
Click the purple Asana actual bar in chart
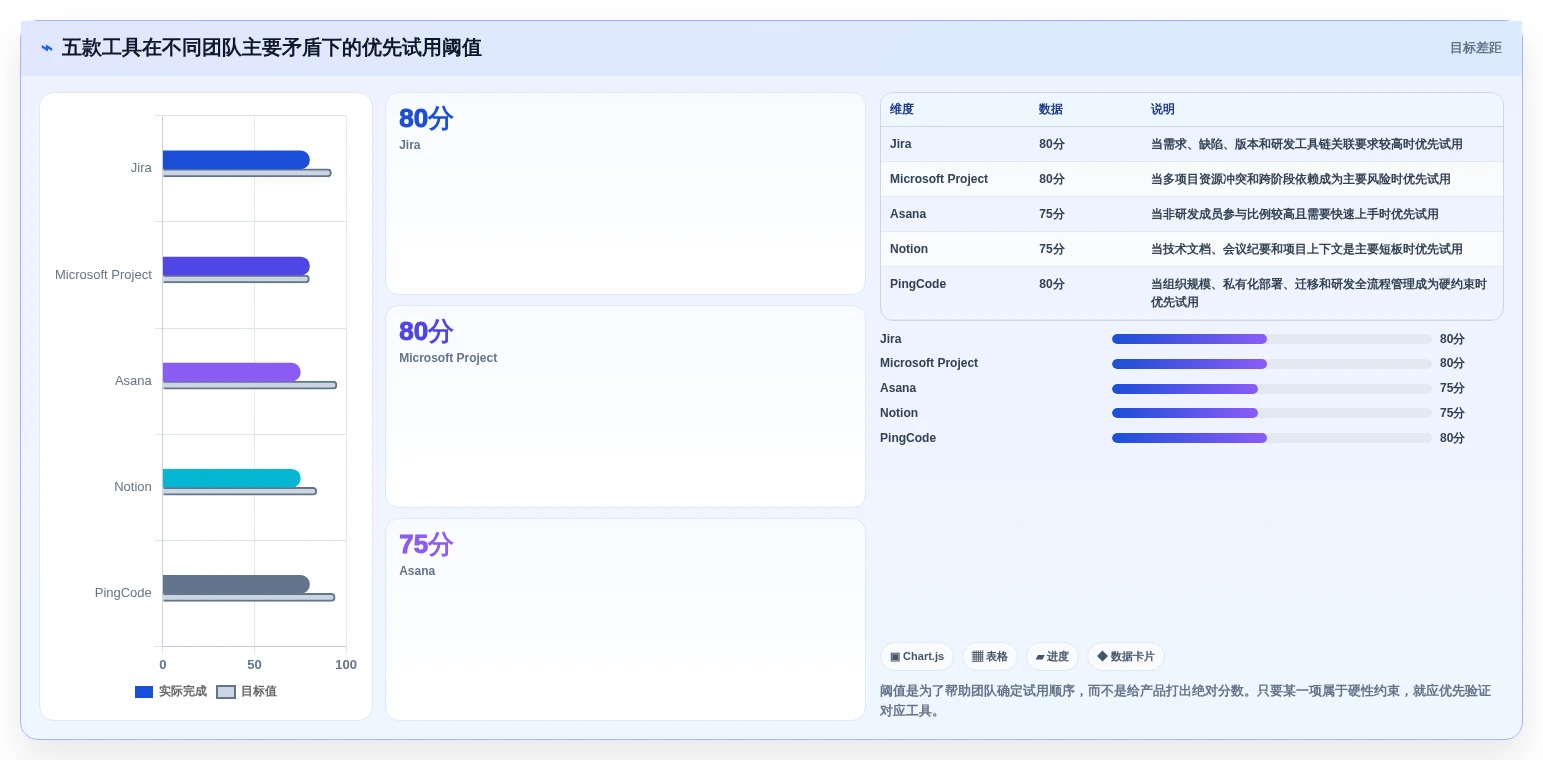tap(232, 372)
